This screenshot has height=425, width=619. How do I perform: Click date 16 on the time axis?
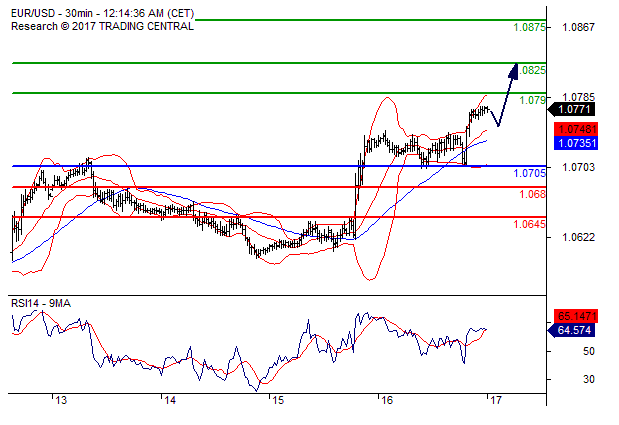coord(387,400)
